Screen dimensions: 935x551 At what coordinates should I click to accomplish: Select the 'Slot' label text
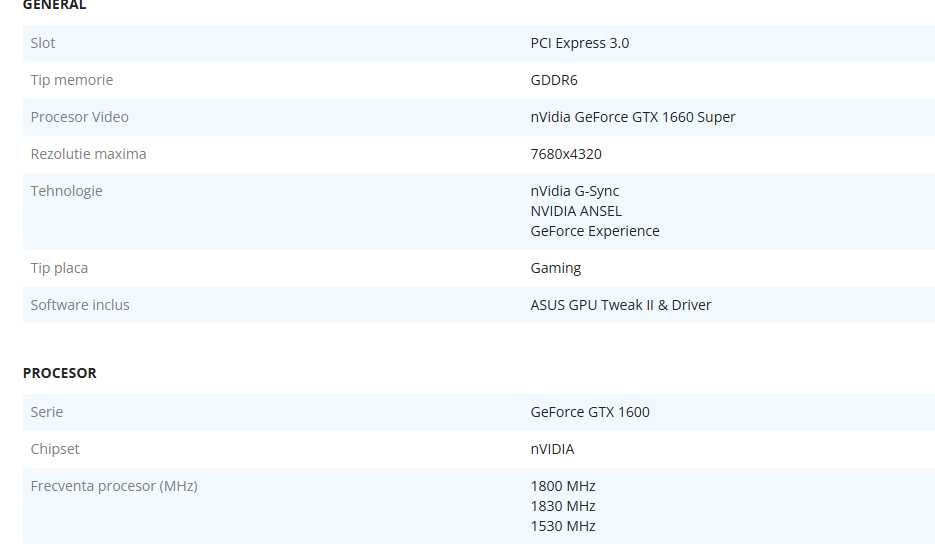tap(43, 43)
